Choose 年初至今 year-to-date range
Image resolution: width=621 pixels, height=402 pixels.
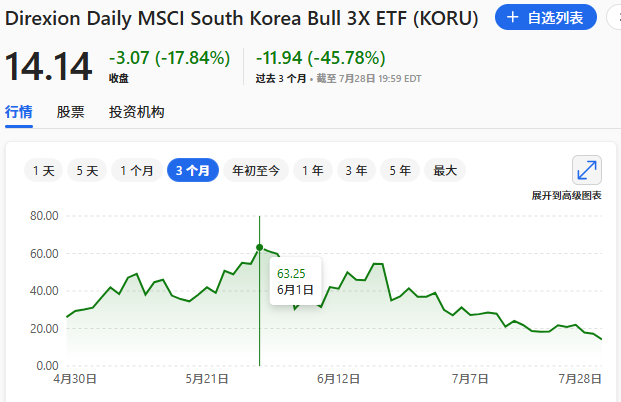(256, 170)
